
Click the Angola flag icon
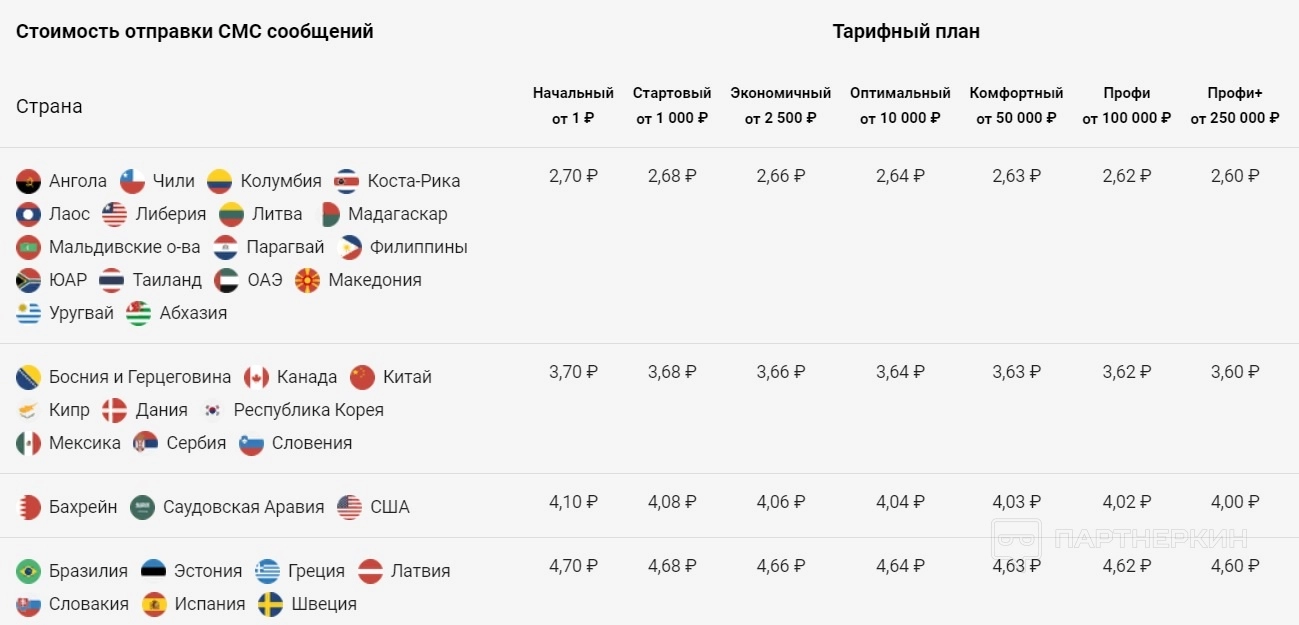click(x=29, y=181)
